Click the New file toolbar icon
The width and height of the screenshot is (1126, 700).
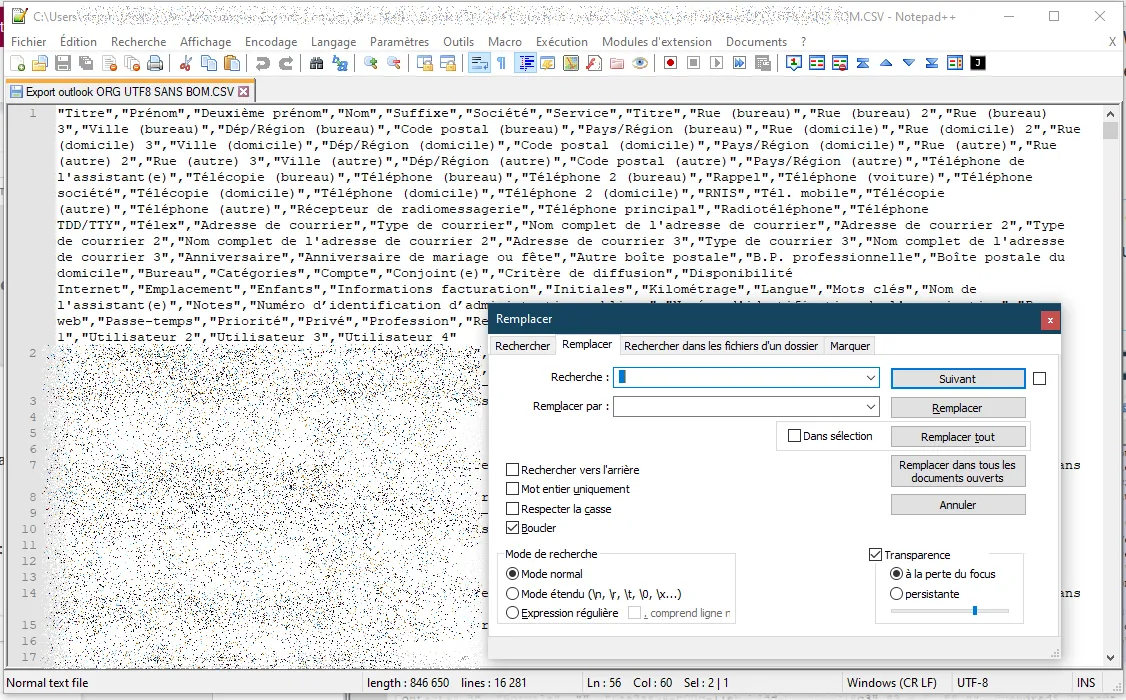click(x=17, y=63)
